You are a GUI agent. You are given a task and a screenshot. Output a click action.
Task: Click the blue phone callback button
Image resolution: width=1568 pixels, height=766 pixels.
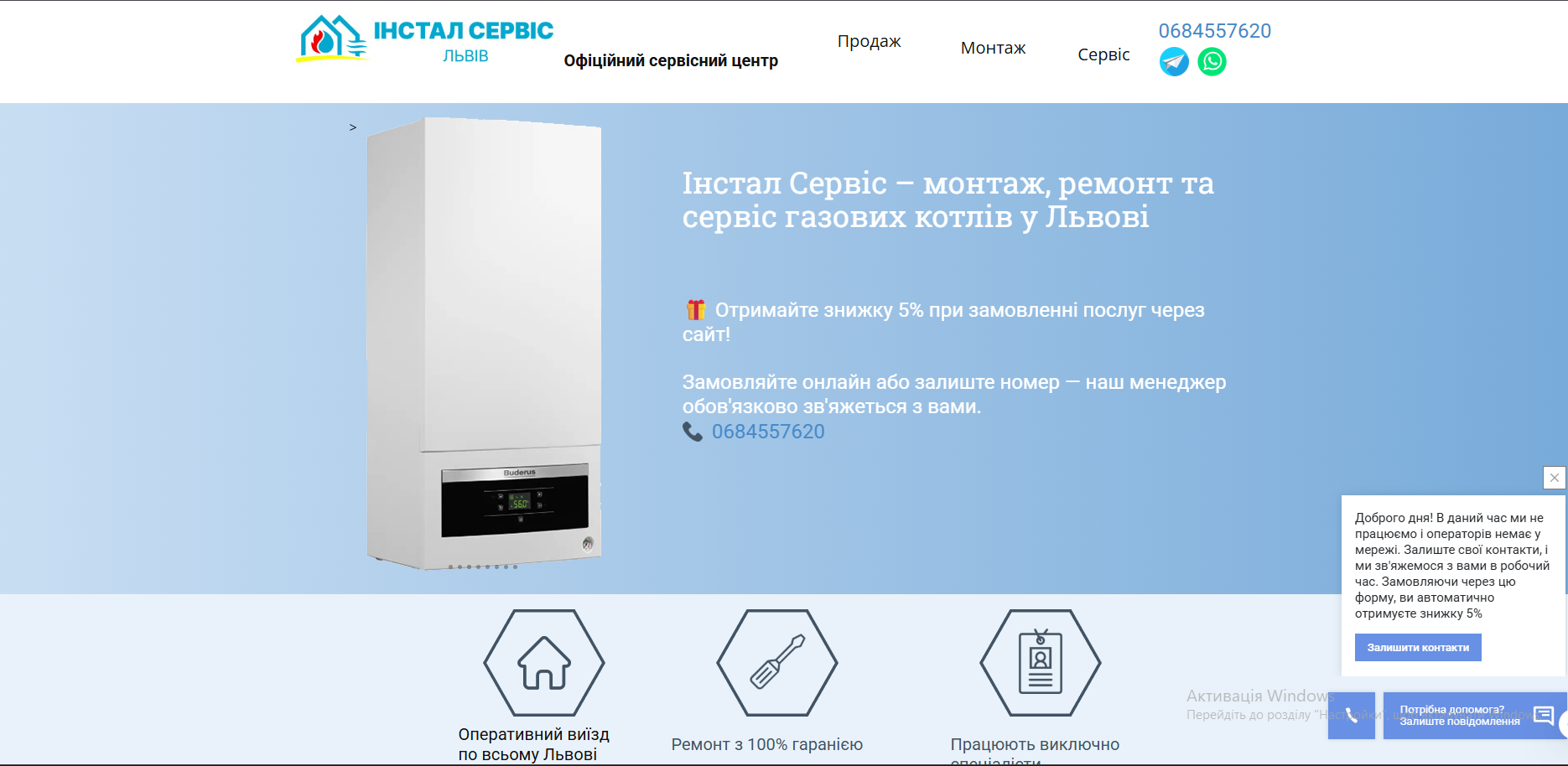(1352, 716)
